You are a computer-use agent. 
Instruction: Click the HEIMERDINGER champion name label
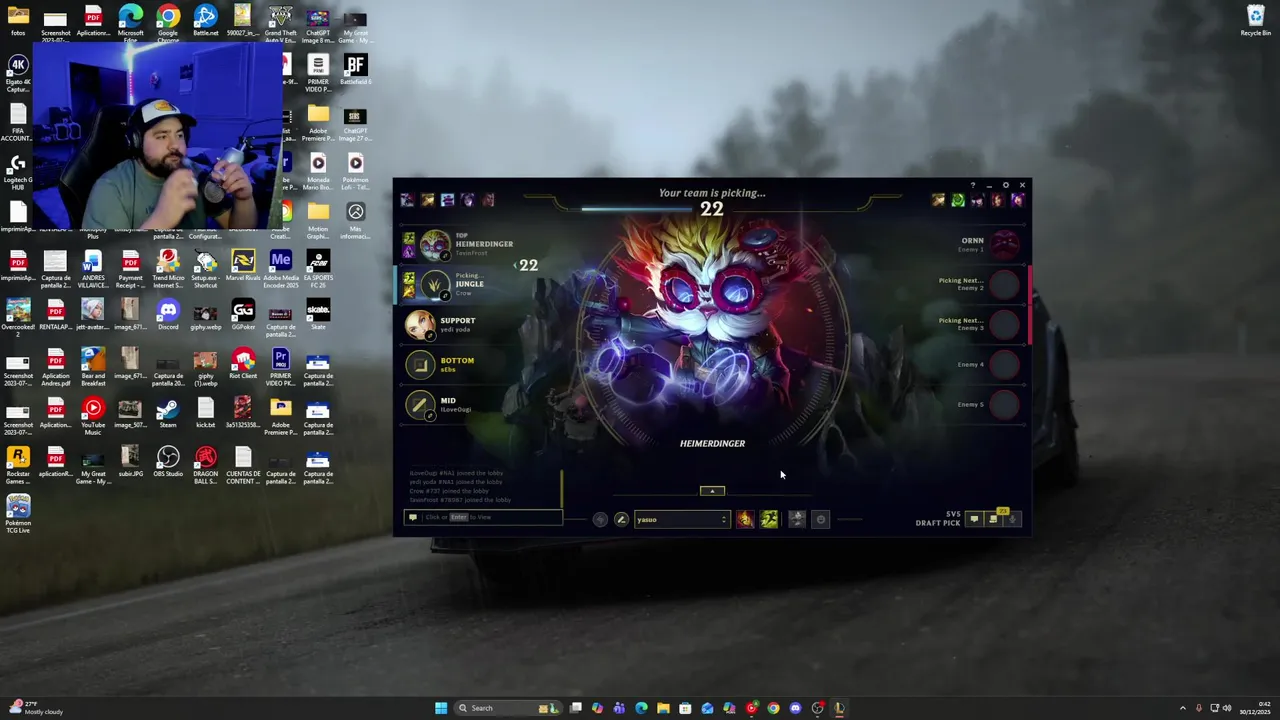[712, 443]
